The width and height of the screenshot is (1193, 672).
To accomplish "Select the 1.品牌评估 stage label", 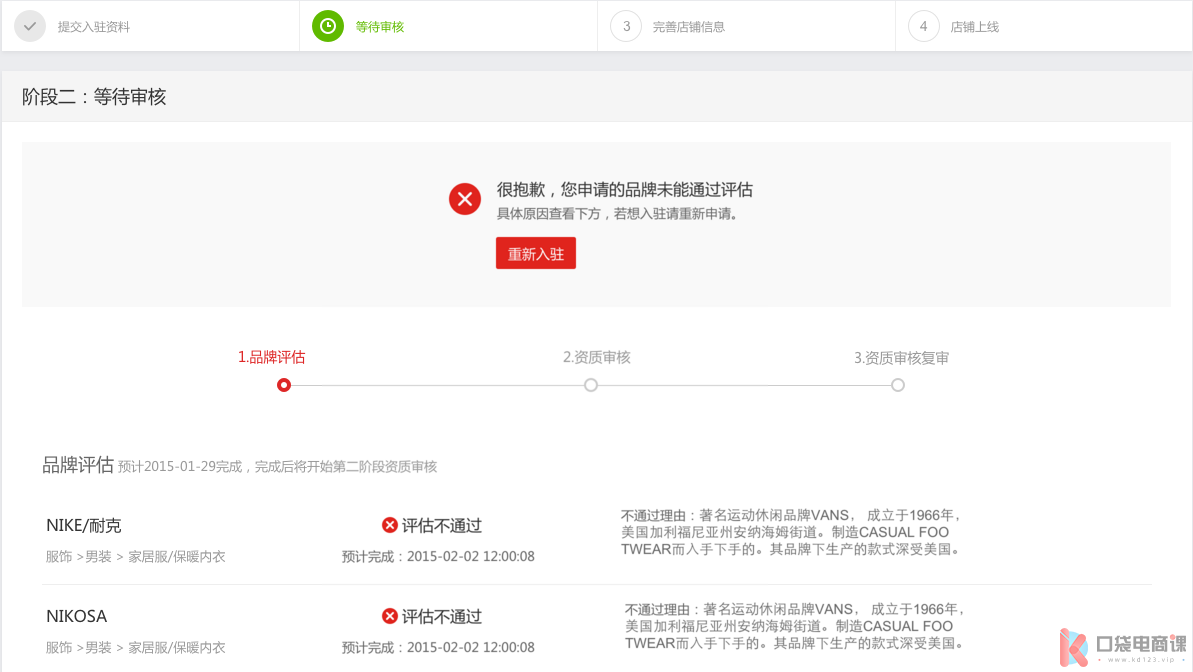I will [271, 357].
